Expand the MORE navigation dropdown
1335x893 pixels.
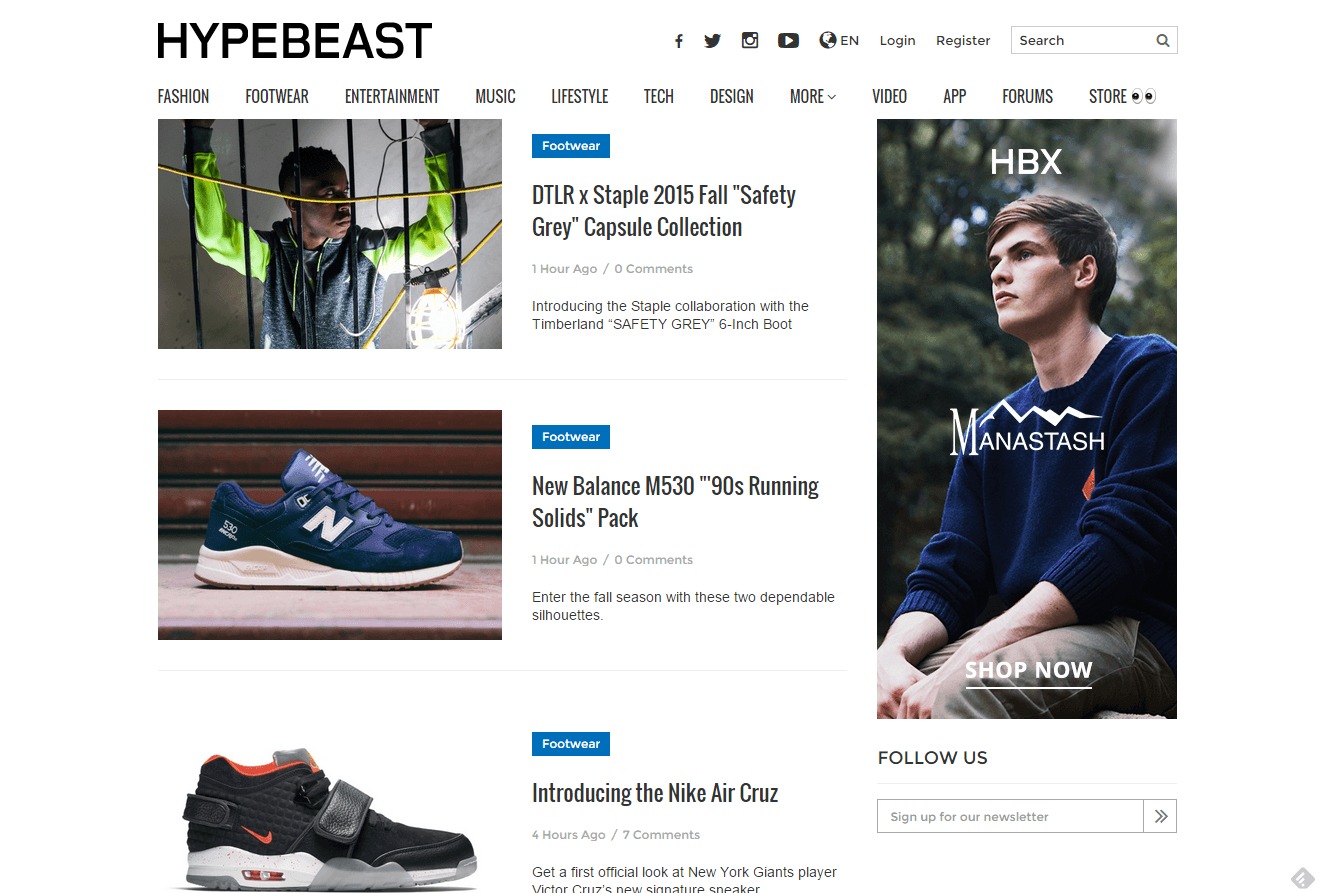tap(812, 96)
